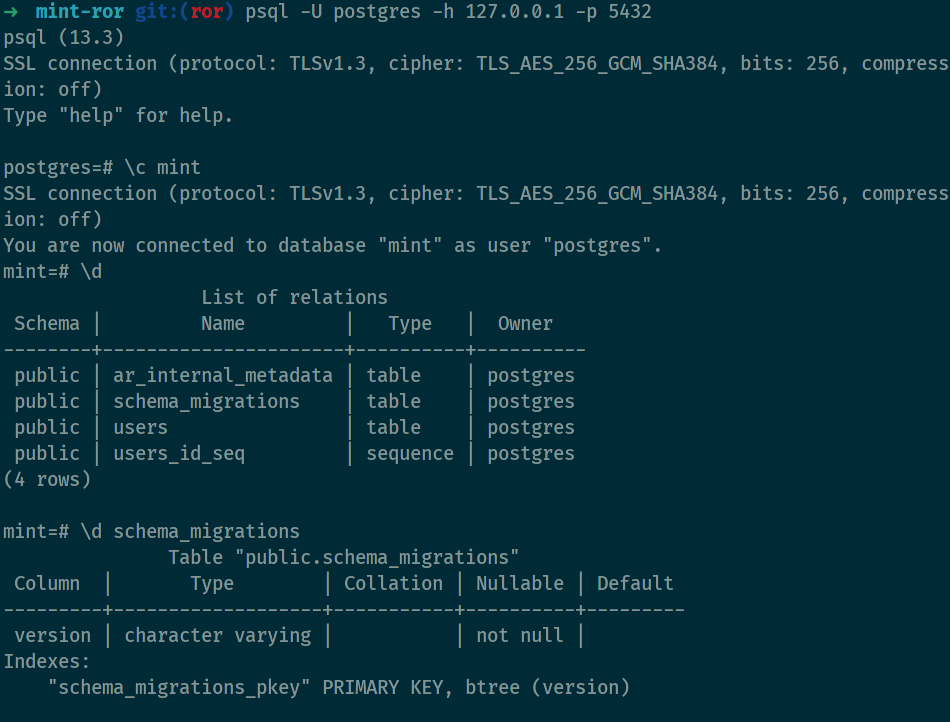
Task: Click the psql (13.3) version line
Action: [58, 38]
